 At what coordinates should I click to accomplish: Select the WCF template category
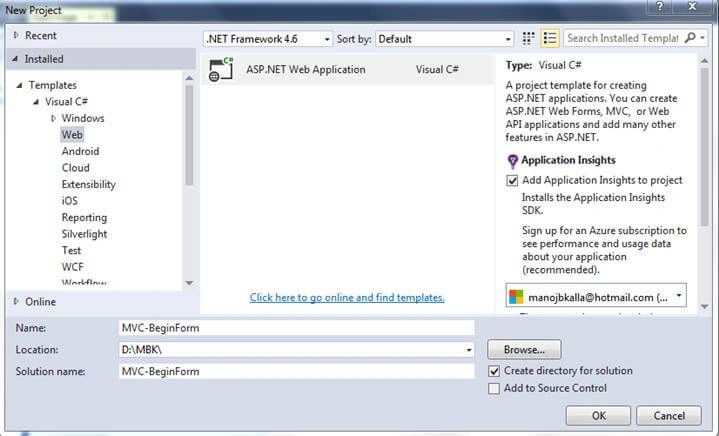click(x=72, y=267)
